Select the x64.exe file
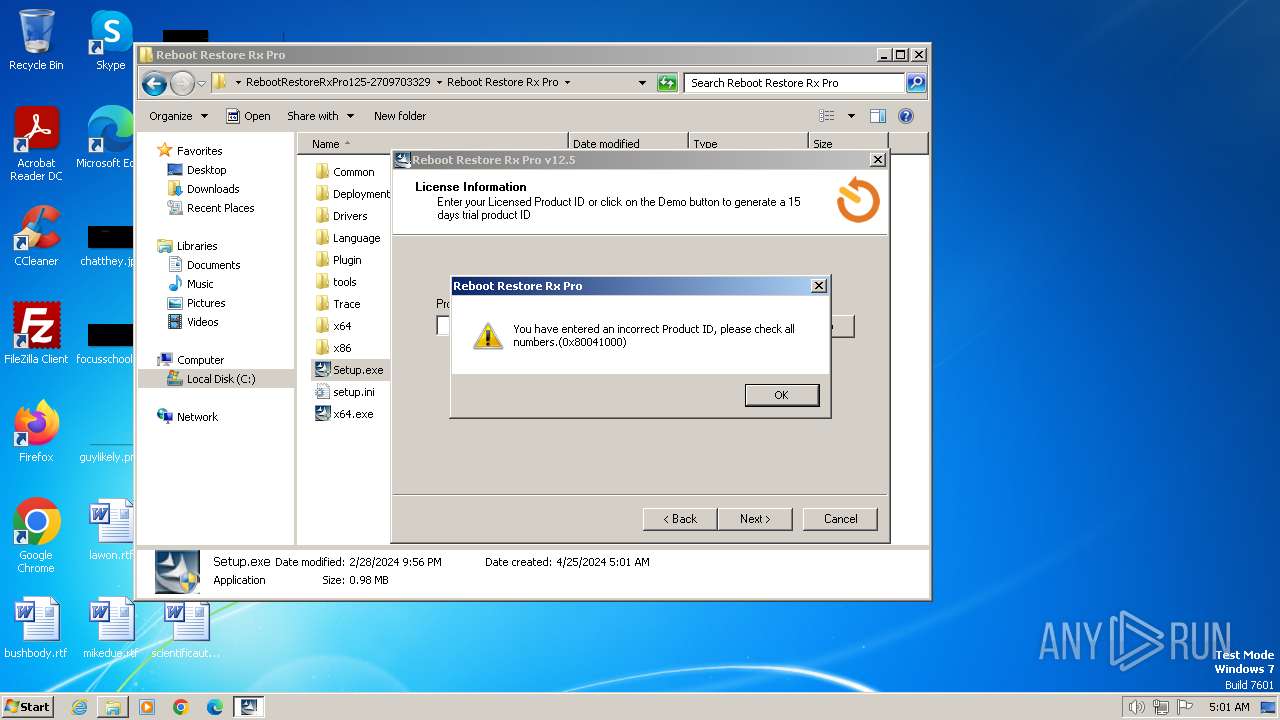 344,414
